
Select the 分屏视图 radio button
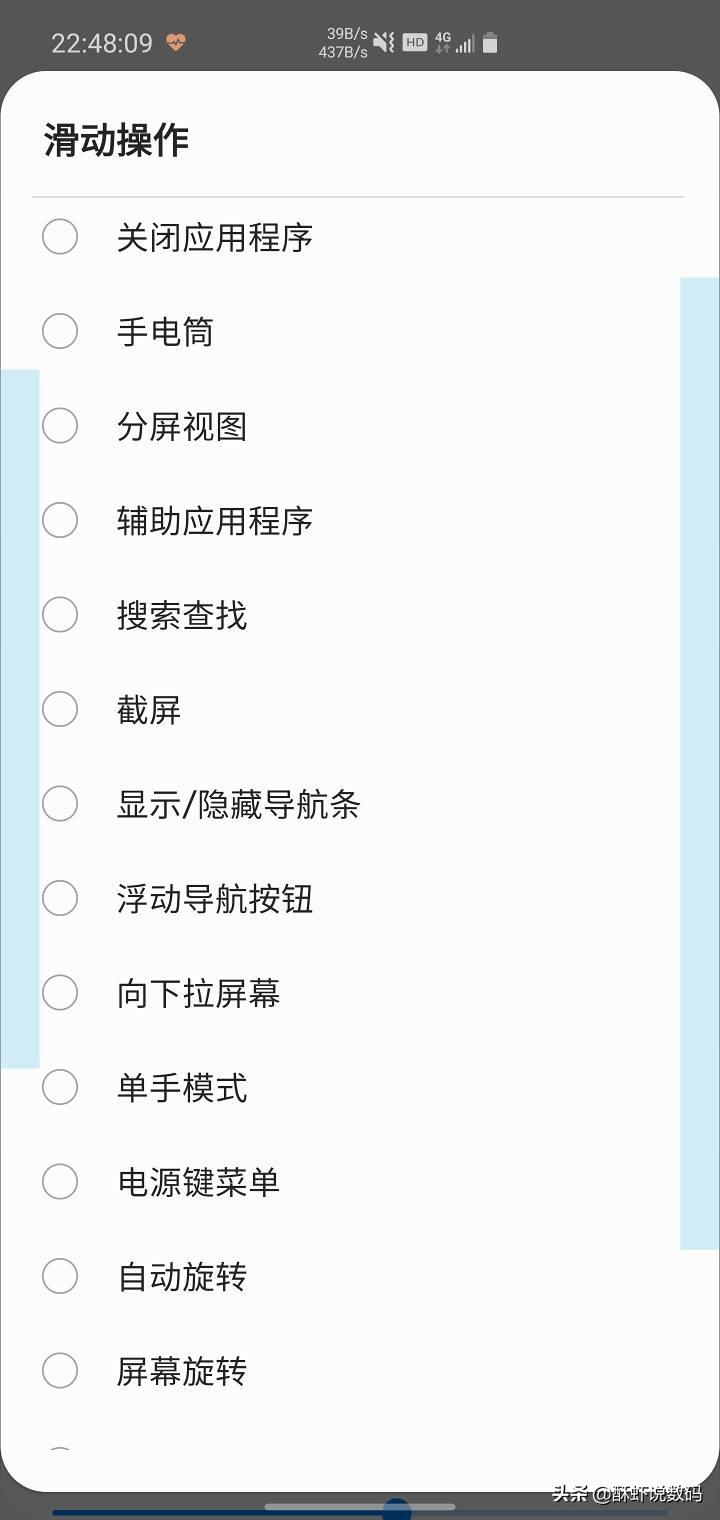60,426
